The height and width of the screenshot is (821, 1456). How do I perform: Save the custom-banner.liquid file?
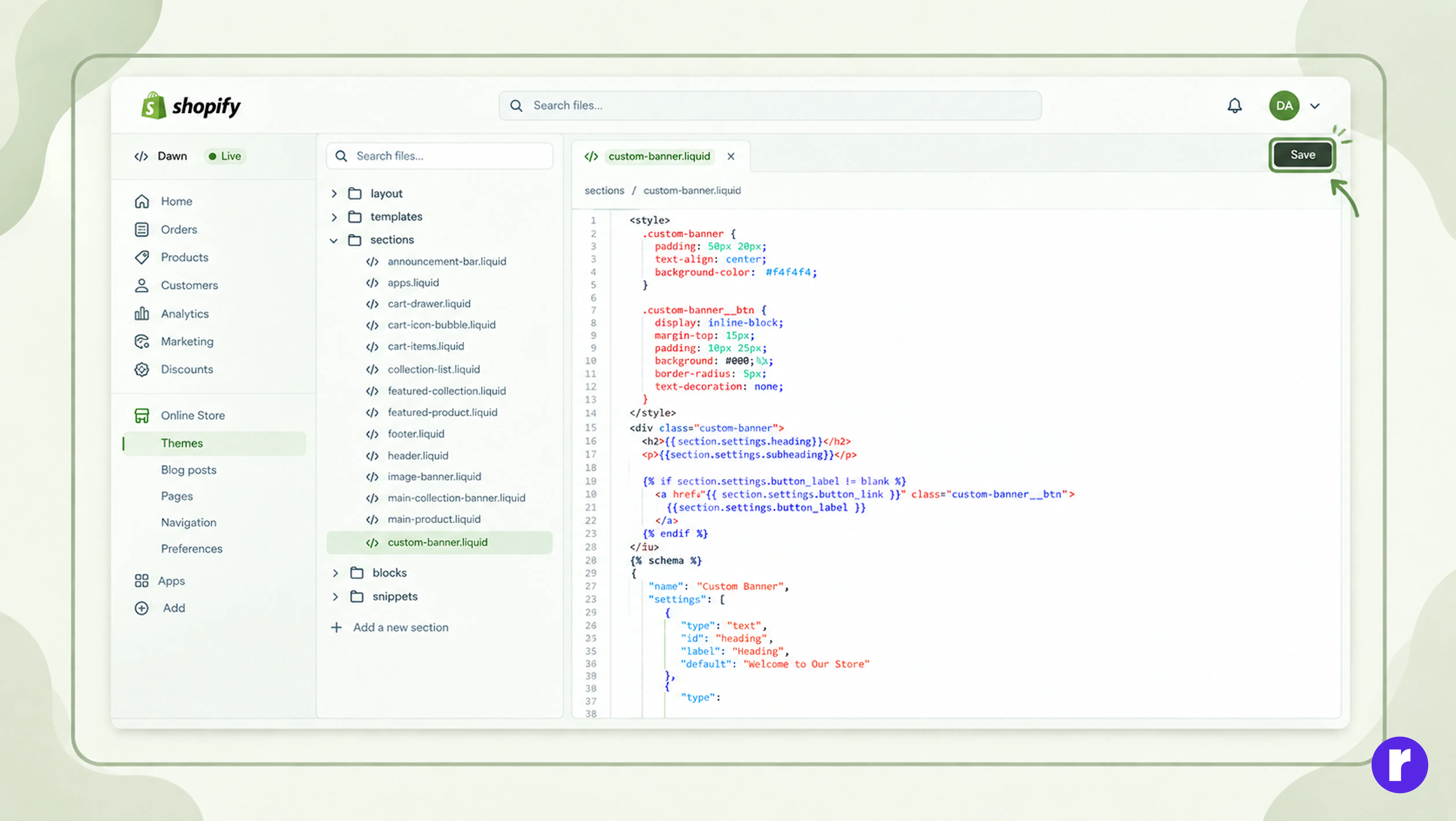[x=1302, y=155]
